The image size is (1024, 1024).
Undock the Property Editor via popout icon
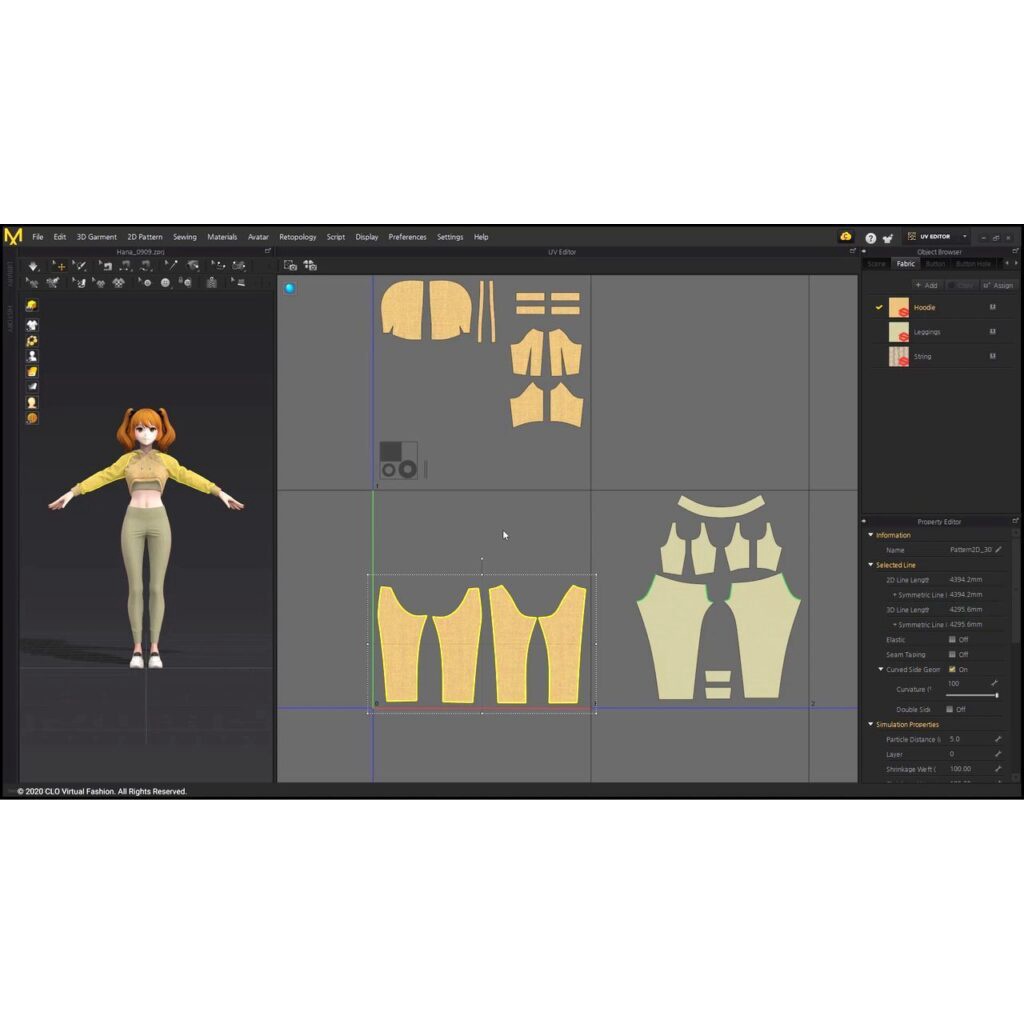click(1016, 521)
